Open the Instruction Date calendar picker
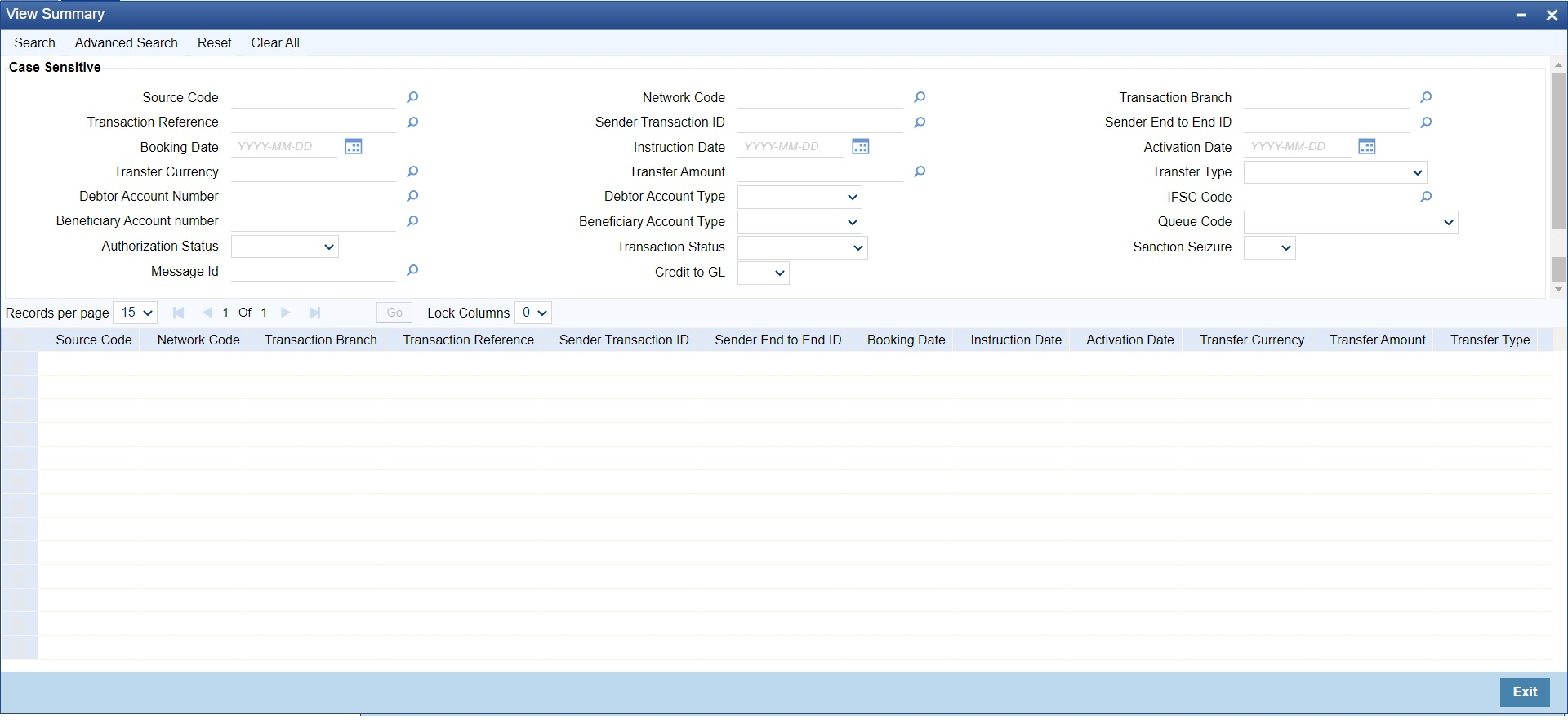 coord(860,147)
